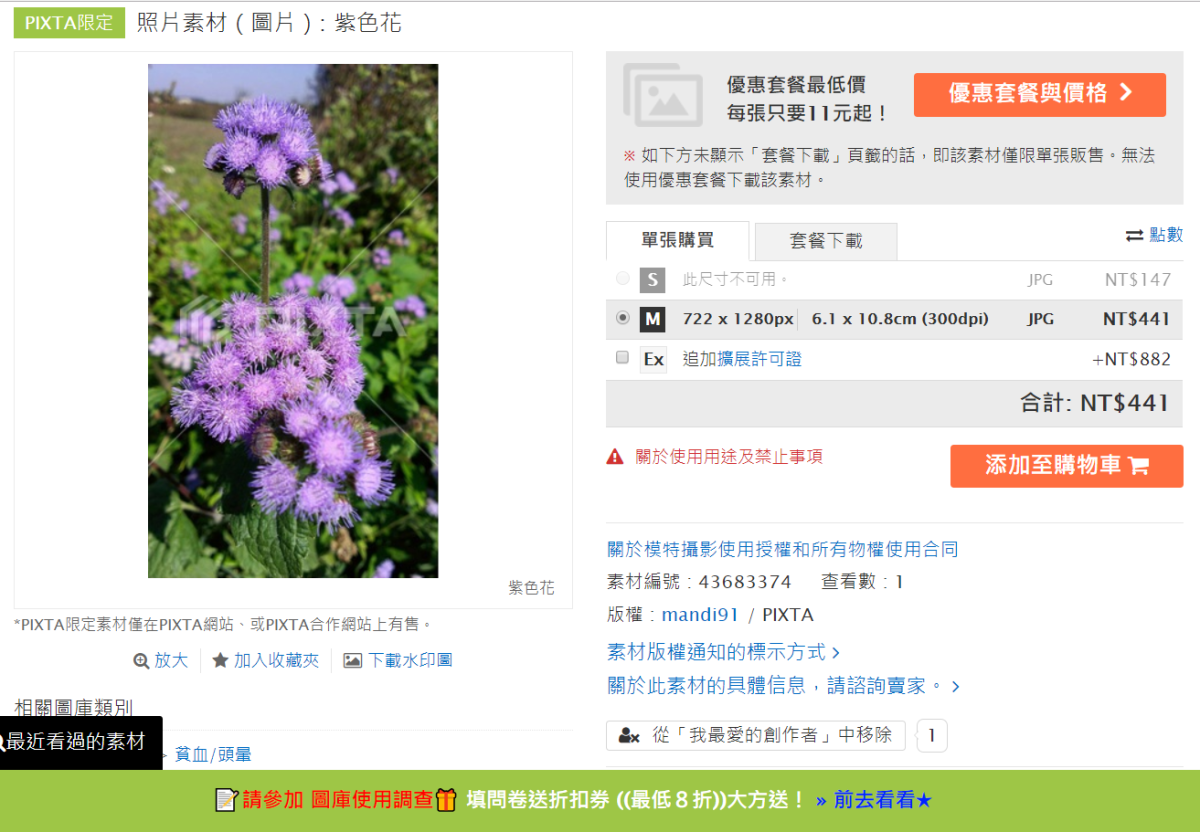Viewport: 1200px width, 832px height.
Task: Expand 關於此素材的具體信息 via its chevron
Action: (955, 686)
